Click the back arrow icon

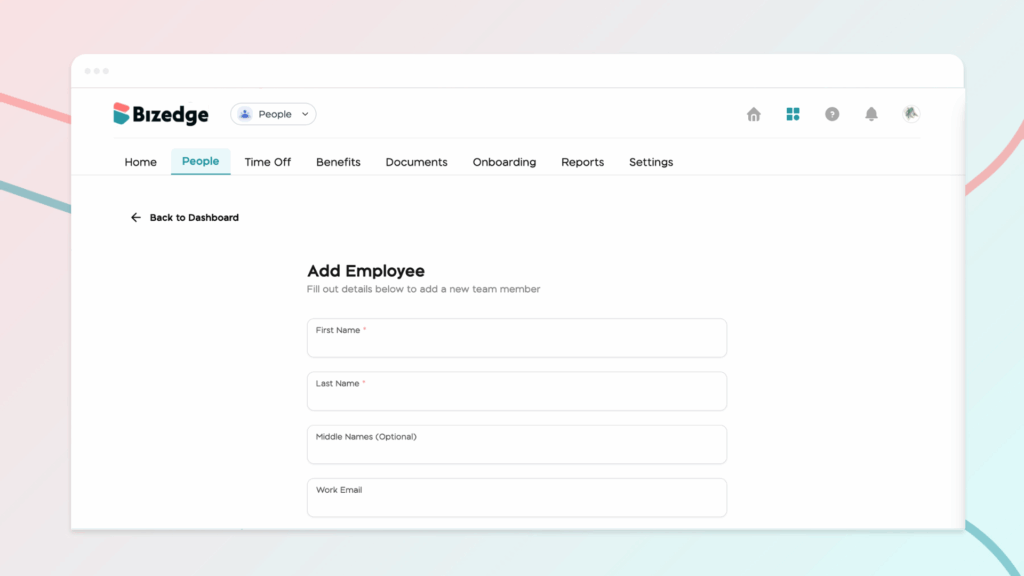tap(136, 217)
